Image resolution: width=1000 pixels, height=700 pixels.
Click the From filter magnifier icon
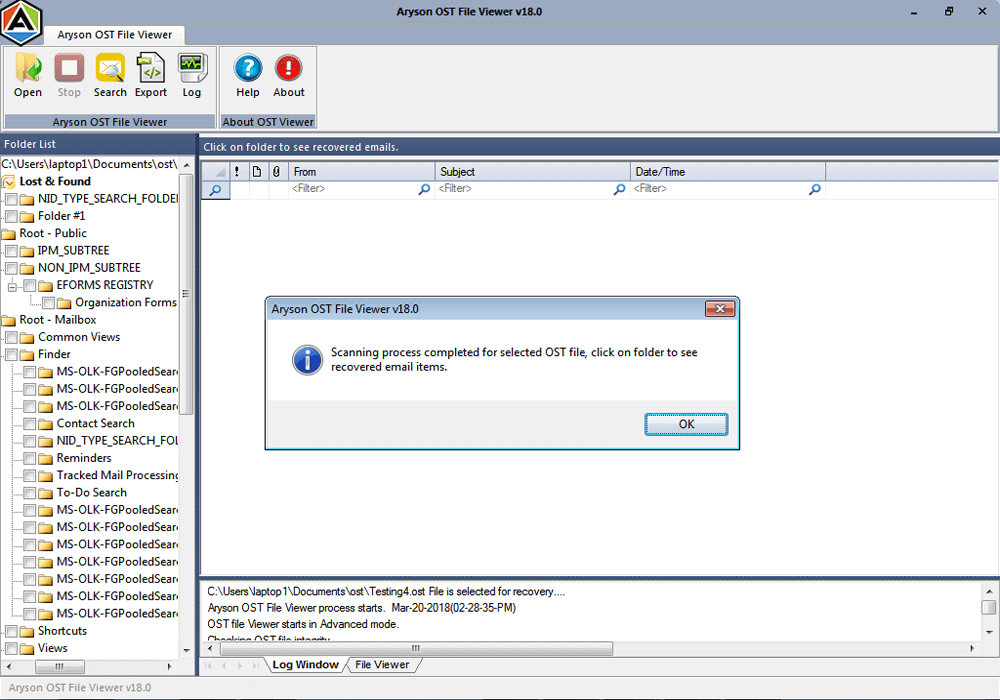click(x=424, y=189)
